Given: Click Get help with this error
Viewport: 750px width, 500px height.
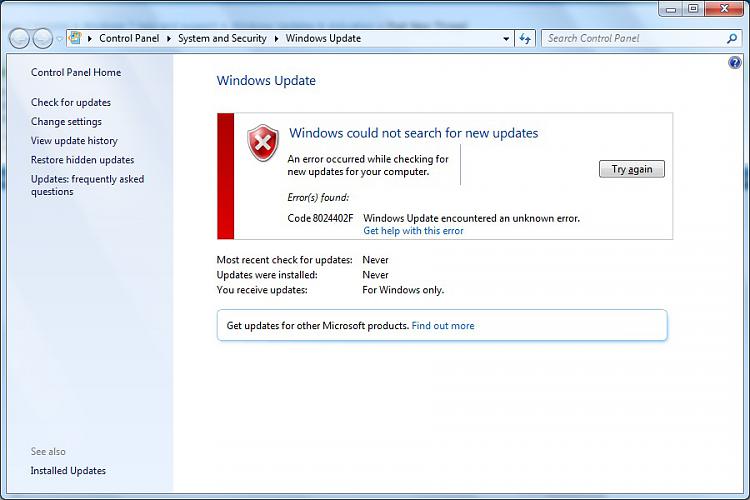Looking at the screenshot, I should coord(413,231).
